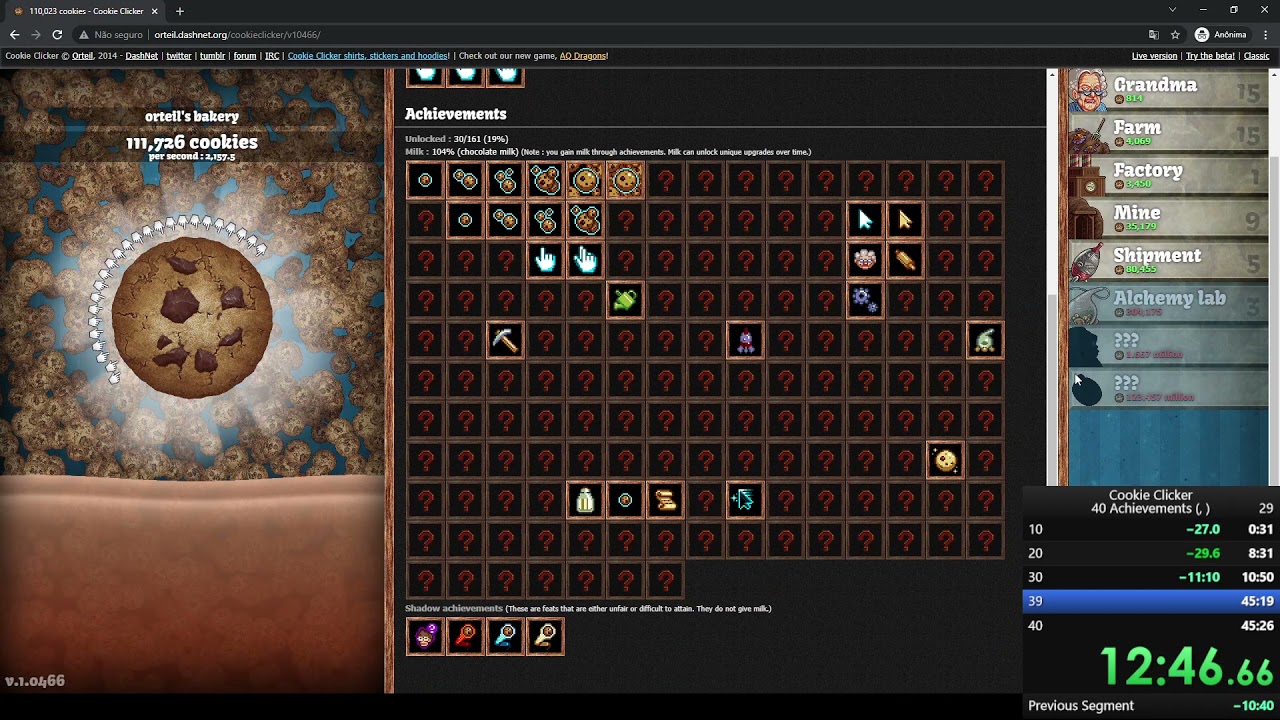Buy a Factory building

coord(1168,177)
